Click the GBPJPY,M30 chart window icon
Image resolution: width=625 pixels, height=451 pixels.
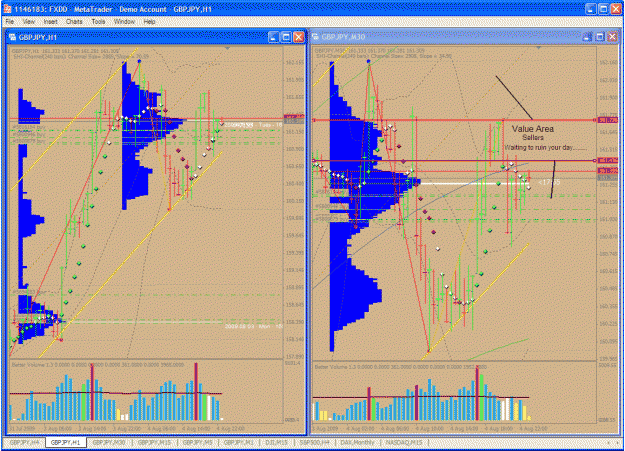(x=316, y=37)
